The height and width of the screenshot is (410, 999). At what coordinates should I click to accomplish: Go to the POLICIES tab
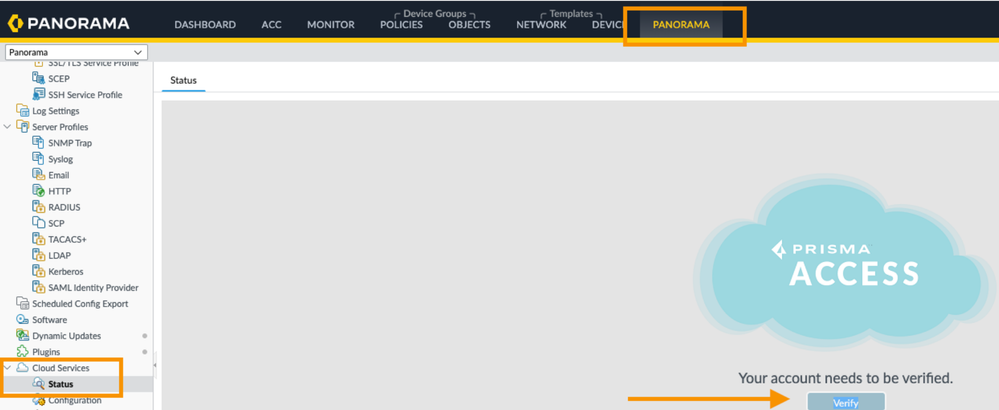pos(401,25)
